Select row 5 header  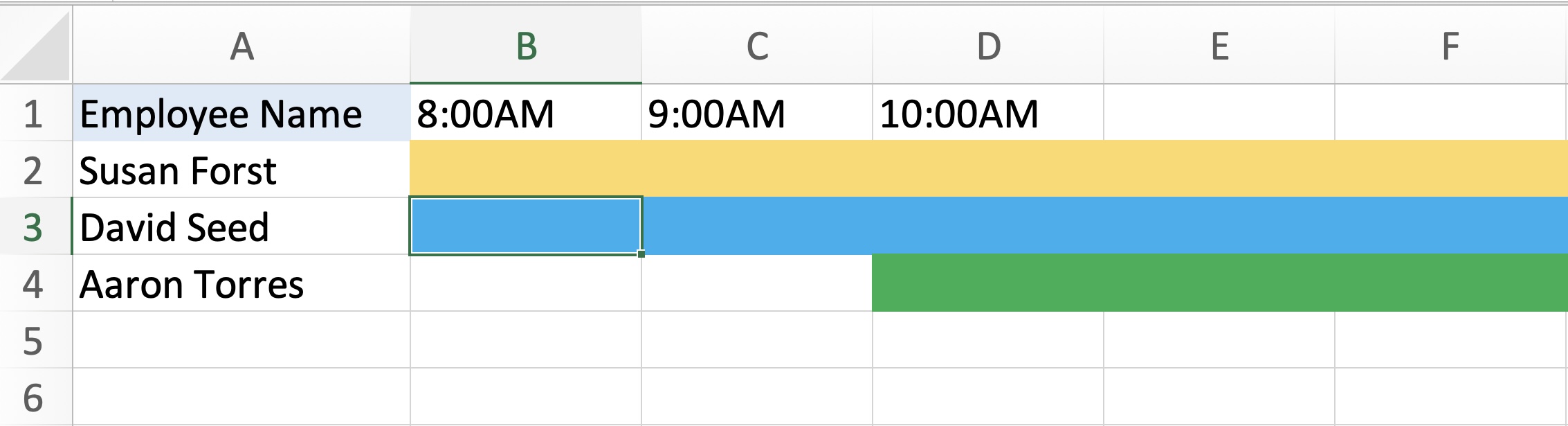point(36,340)
